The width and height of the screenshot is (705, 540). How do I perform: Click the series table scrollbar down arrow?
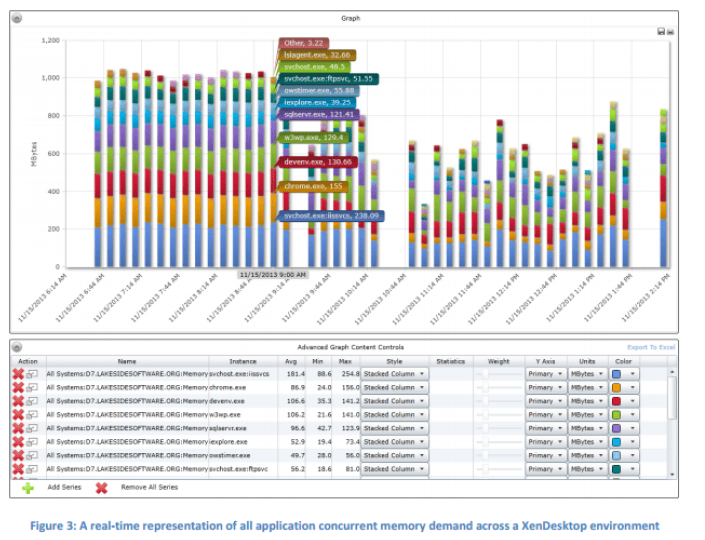672,474
